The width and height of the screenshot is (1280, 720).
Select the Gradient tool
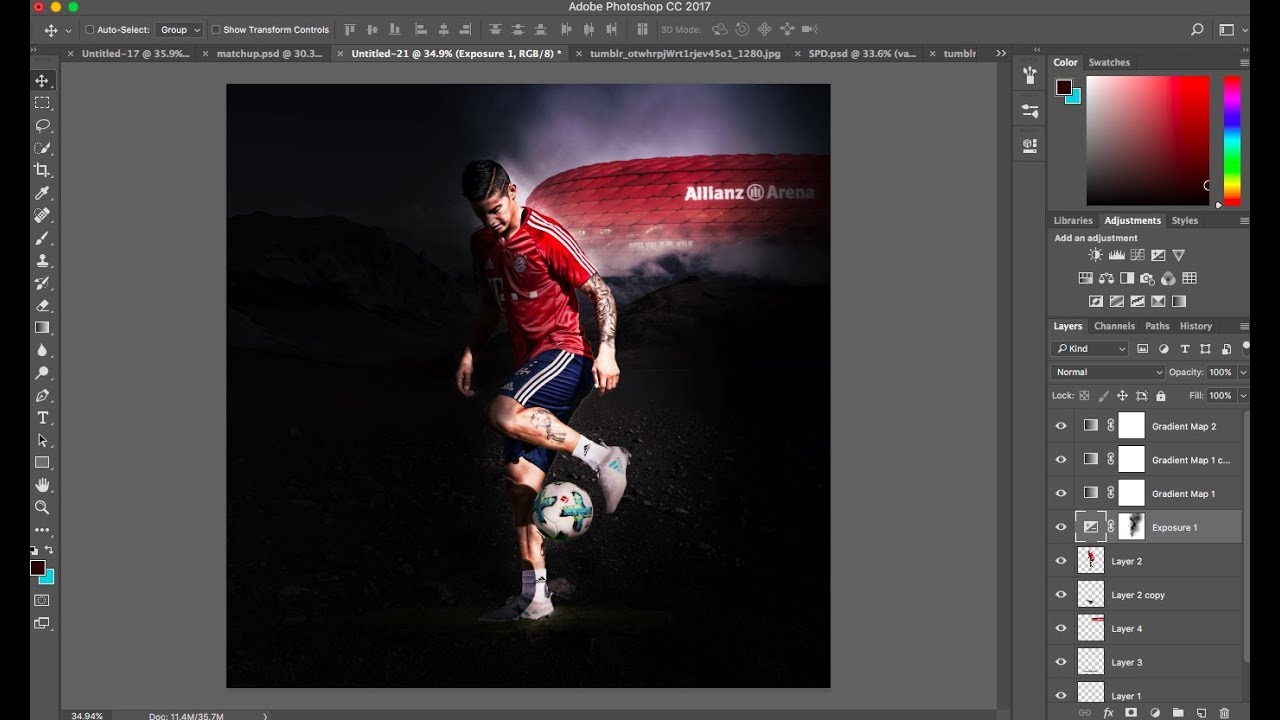tap(42, 328)
